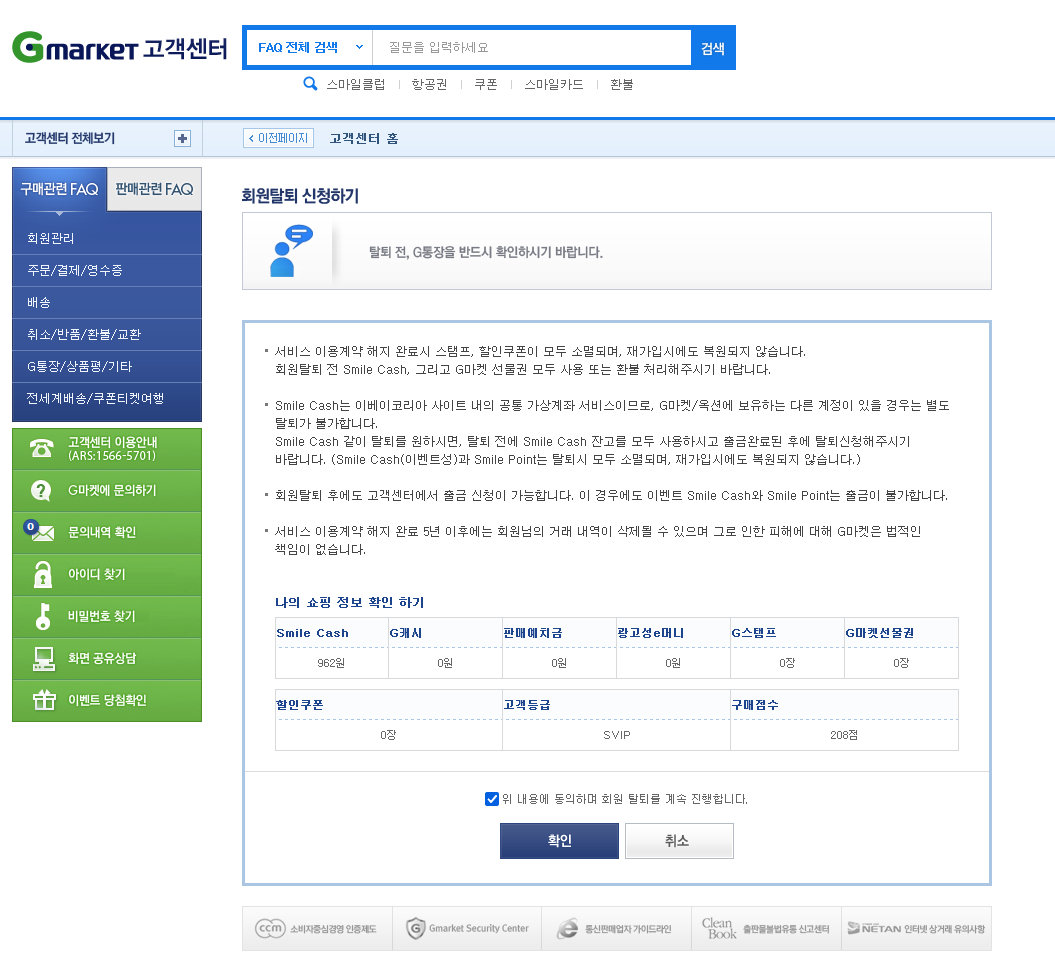The image size is (1055, 975).
Task: Open 고객센터 이용안내 (ARS:1566-5701)
Action: point(112,449)
